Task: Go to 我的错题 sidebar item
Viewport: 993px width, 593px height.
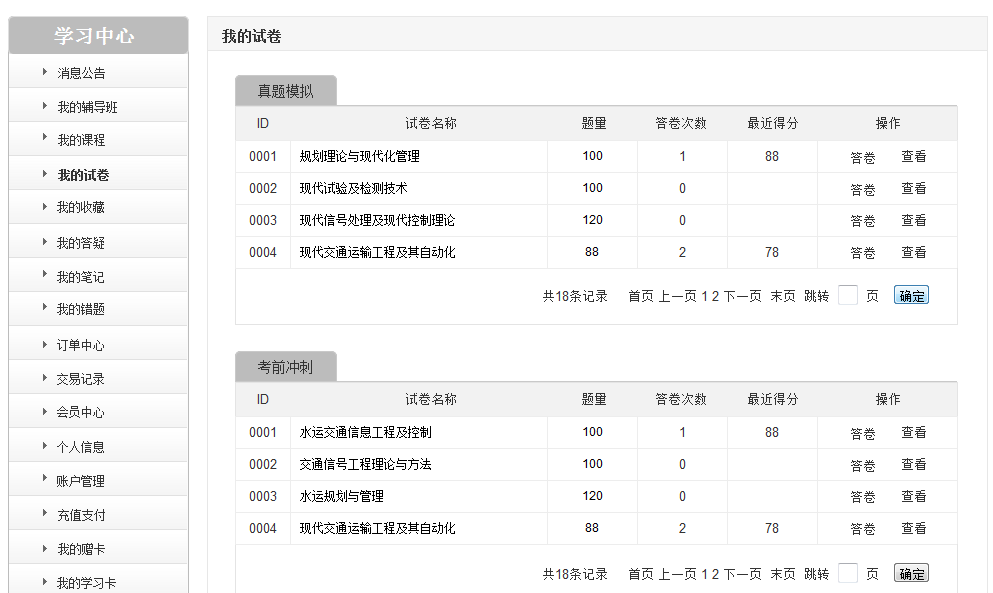Action: (x=80, y=310)
